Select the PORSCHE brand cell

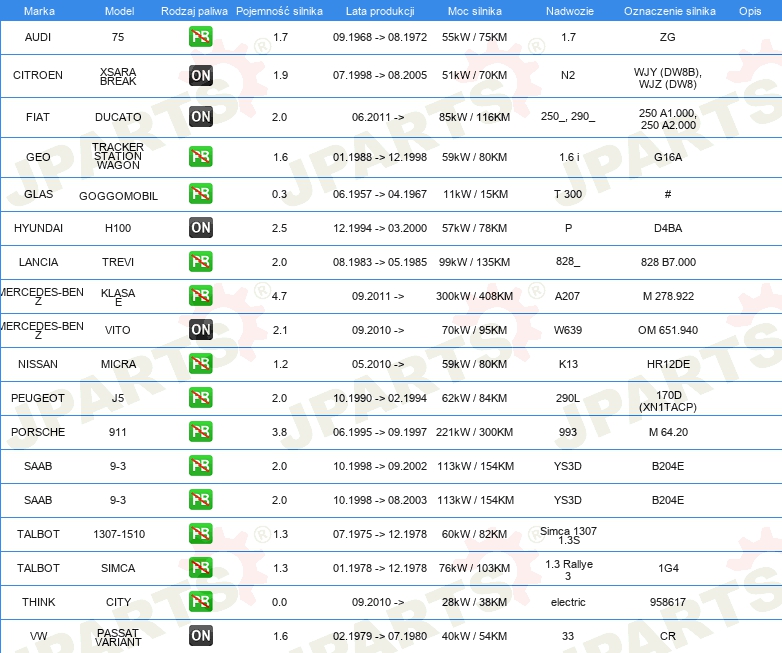(38, 432)
